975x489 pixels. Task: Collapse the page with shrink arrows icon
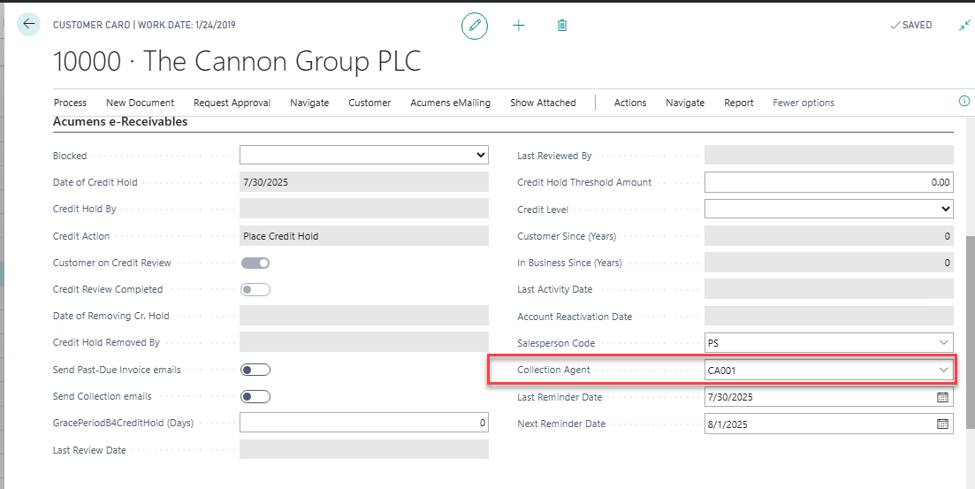(x=964, y=26)
